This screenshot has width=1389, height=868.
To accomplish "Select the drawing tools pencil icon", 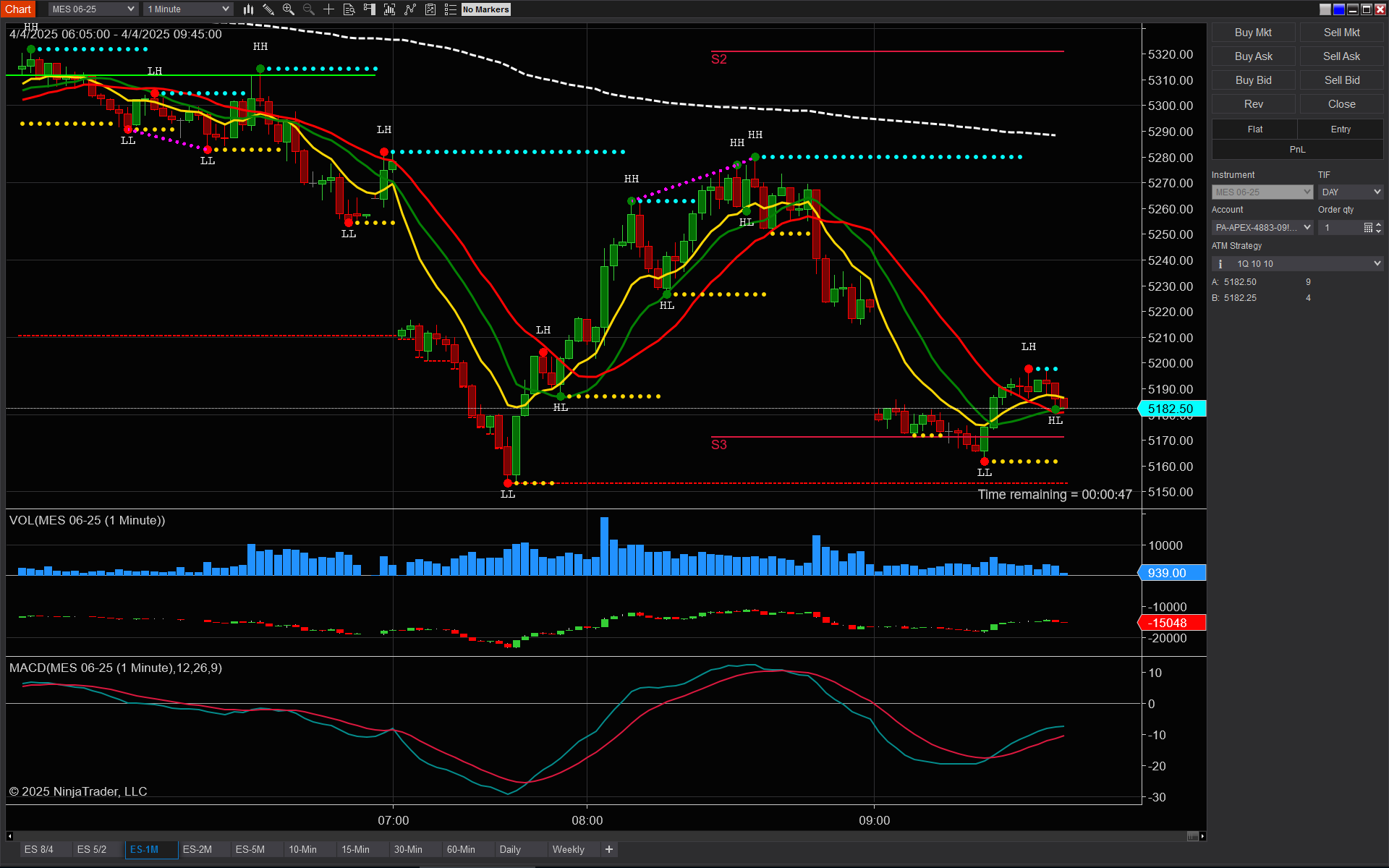I will pyautogui.click(x=268, y=9).
